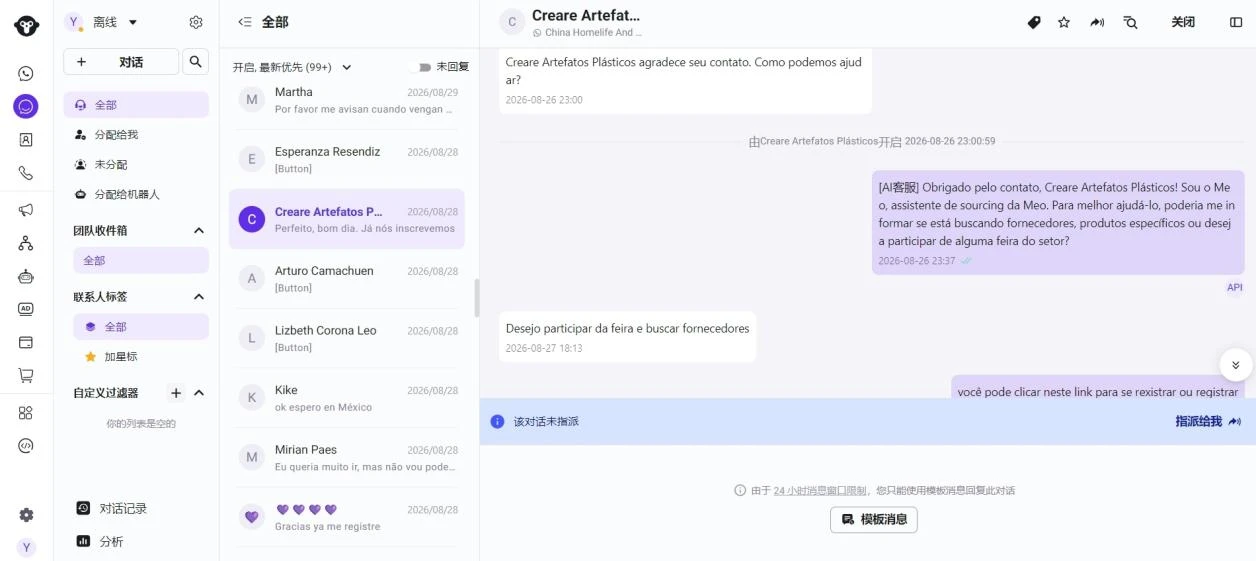Screen dimensions: 1256x561
Task: Open Arturo Camachuen conversation
Action: (x=347, y=279)
